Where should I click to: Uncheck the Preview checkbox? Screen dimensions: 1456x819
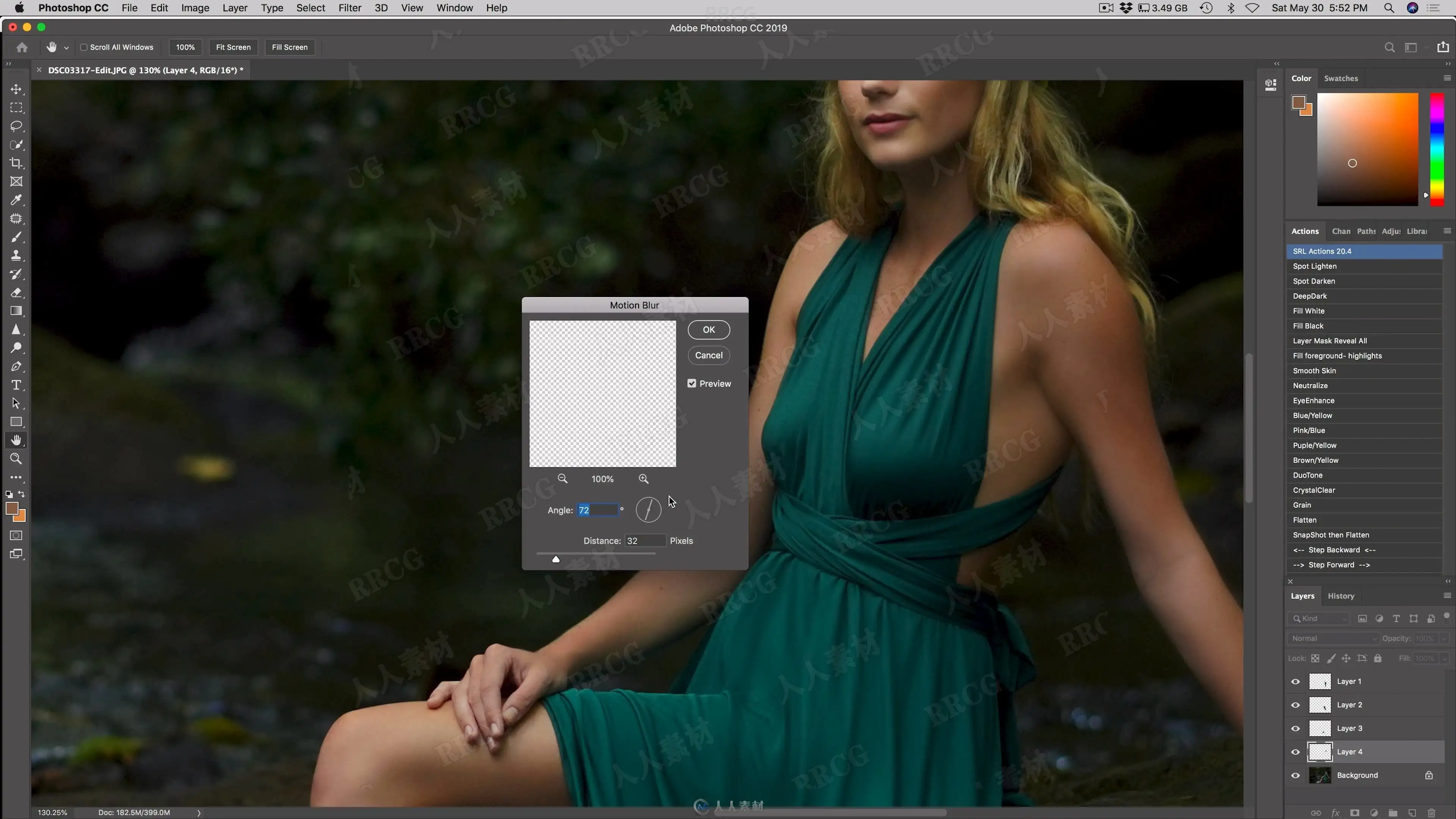[x=692, y=383]
